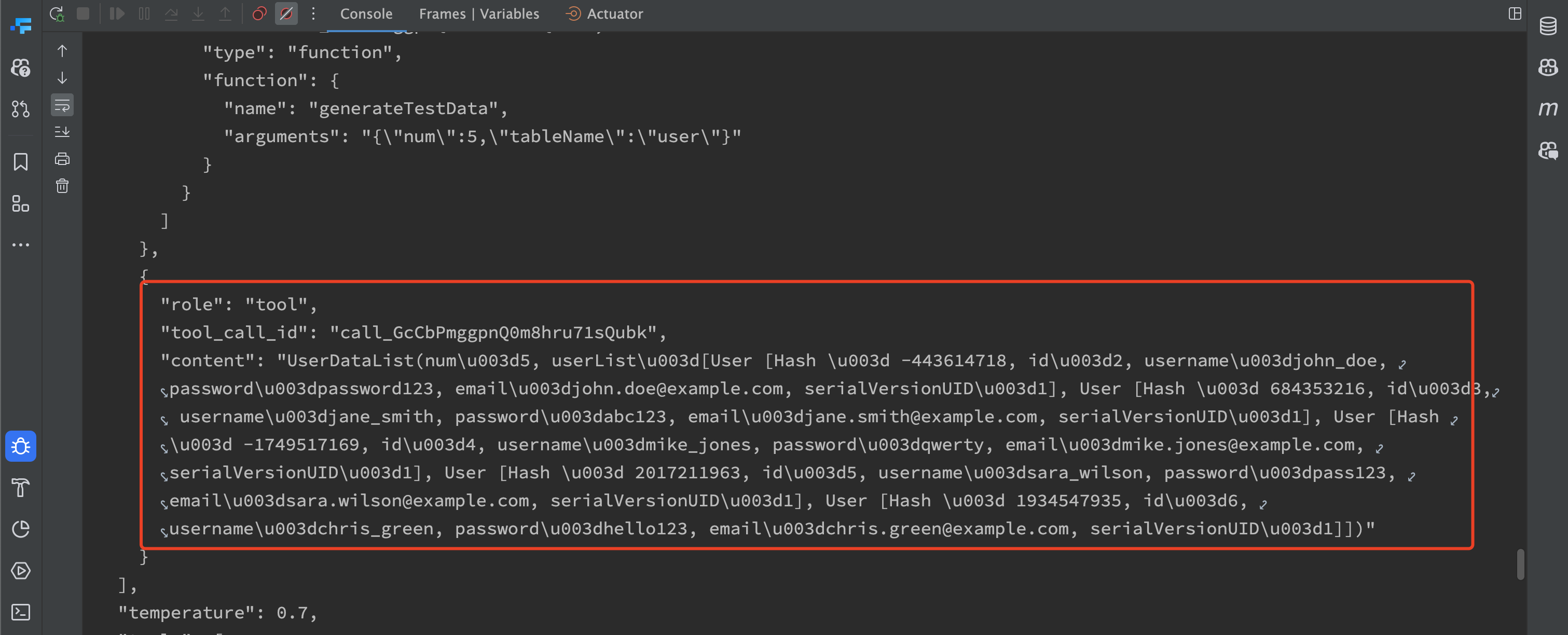Screen dimensions: 1568x635
Task: Resume program execution
Action: pos(117,13)
